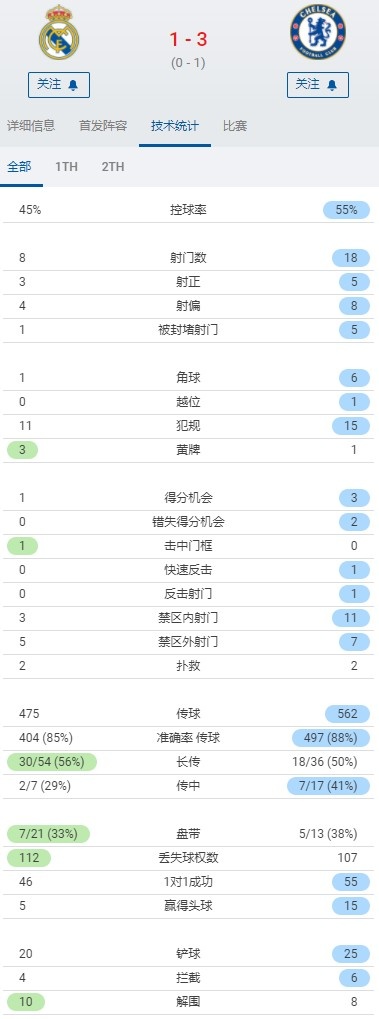The width and height of the screenshot is (379, 1019).
Task: Show first half stats with 1TH
Action: pos(66,167)
